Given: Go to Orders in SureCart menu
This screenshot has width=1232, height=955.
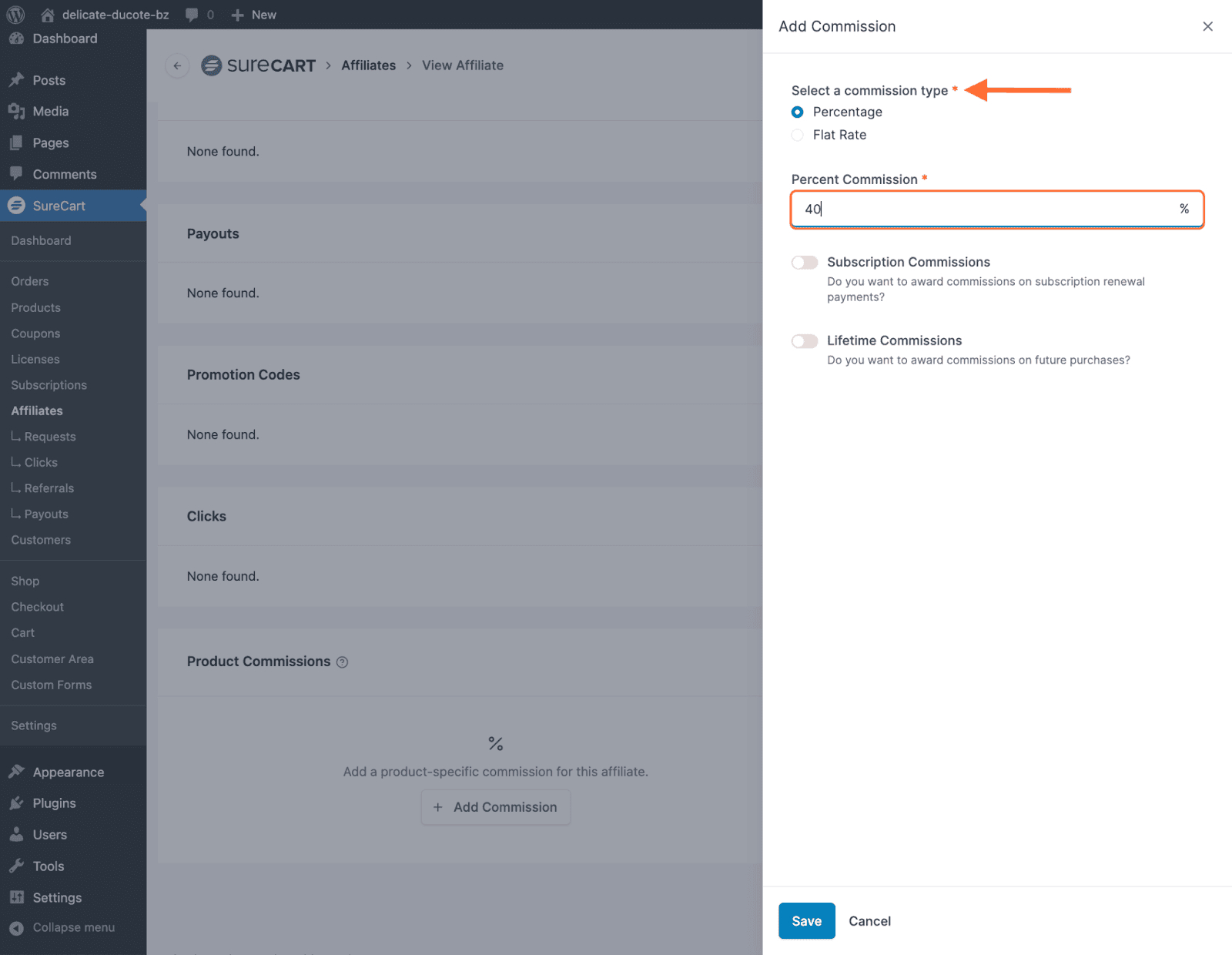Looking at the screenshot, I should coord(30,282).
